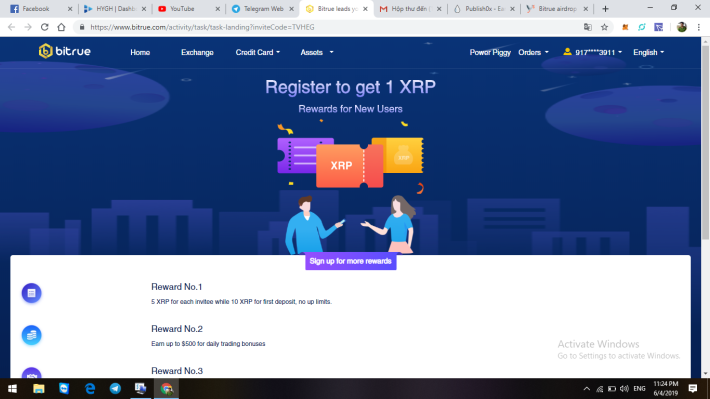This screenshot has width=710, height=399.
Task: Go to the Exchange page
Action: [x=197, y=53]
